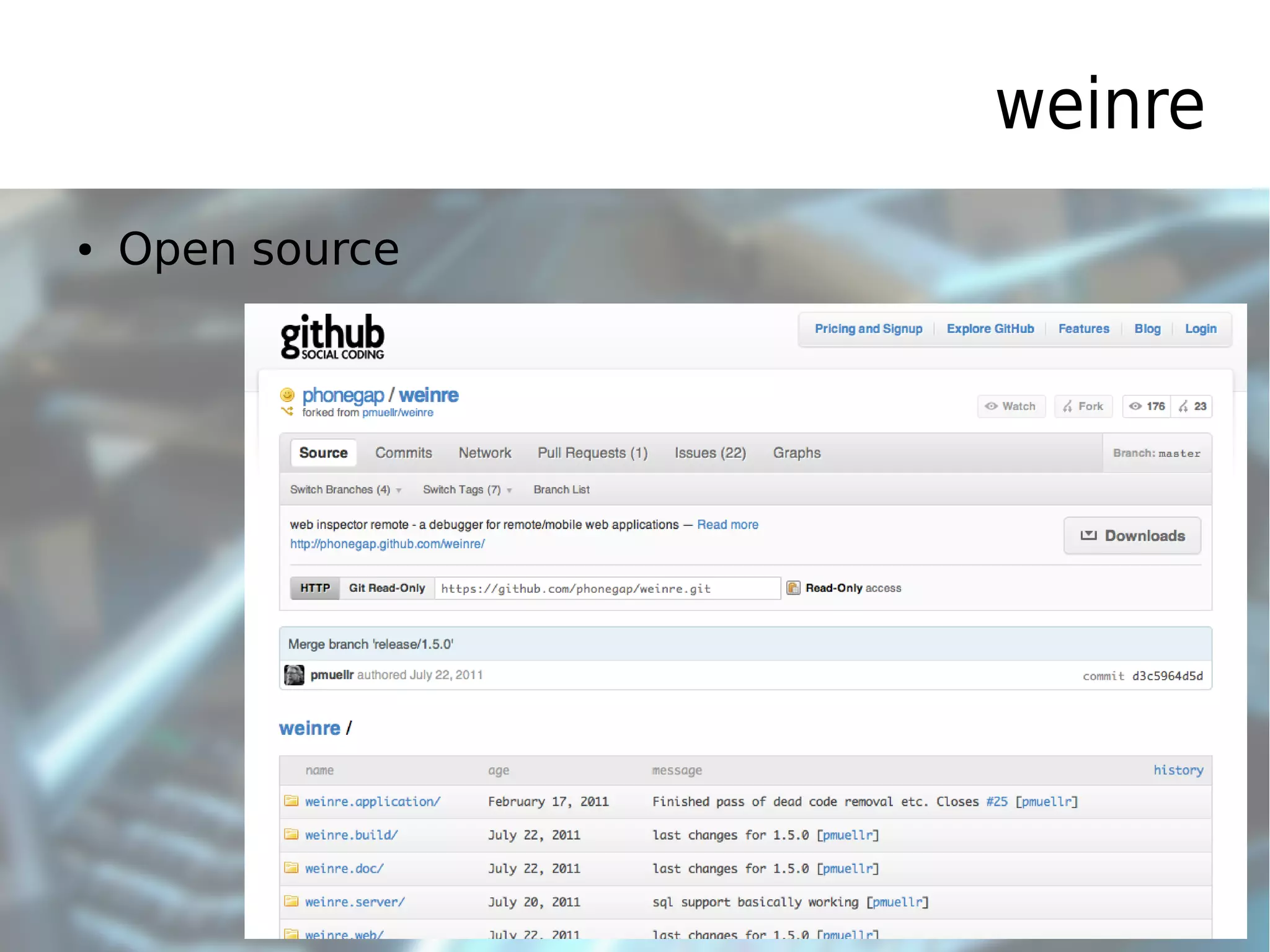
Task: Open Pricing and Signup link
Action: click(x=868, y=329)
